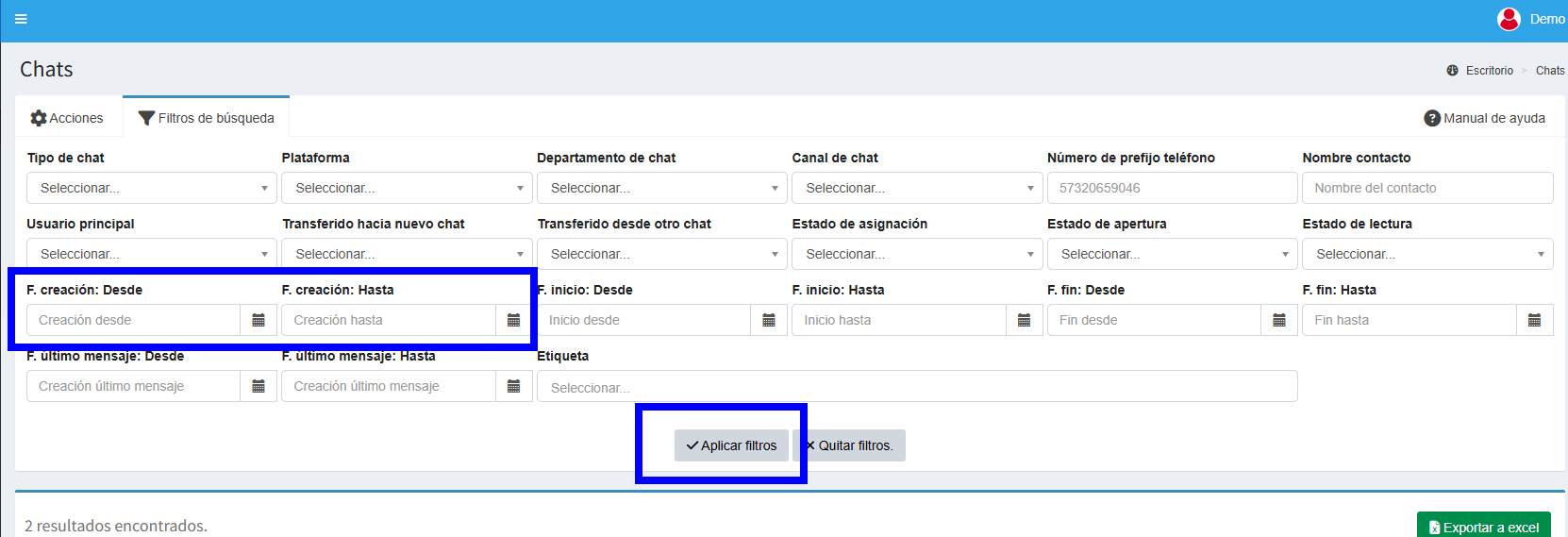The image size is (1568, 537).
Task: Select the Filtros de búsqueda tab
Action: [x=207, y=118]
